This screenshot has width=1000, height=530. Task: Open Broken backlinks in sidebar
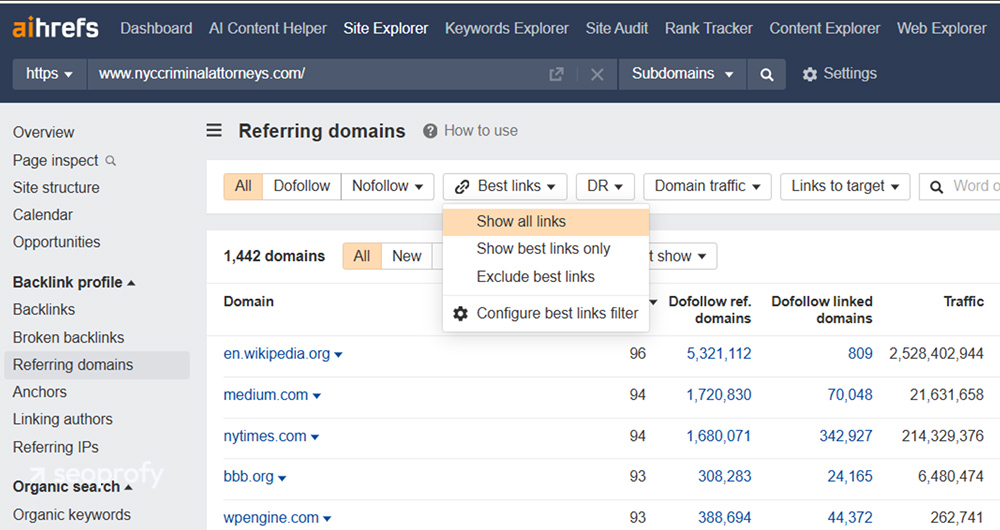tap(68, 337)
